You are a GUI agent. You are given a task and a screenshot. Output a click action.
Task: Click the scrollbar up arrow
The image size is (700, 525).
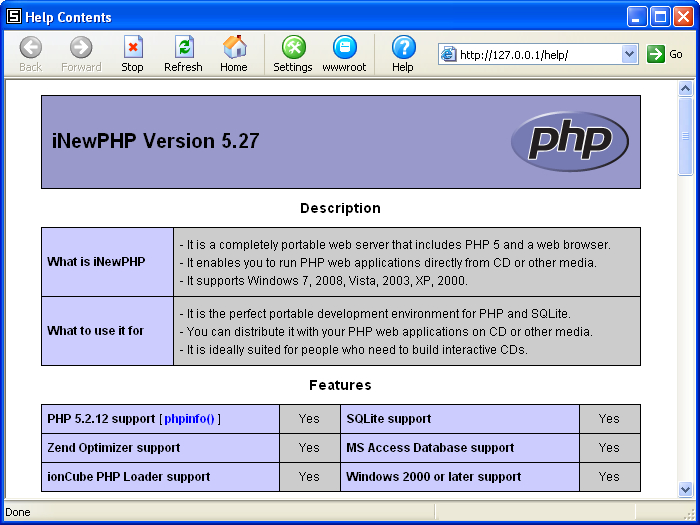click(x=685, y=88)
